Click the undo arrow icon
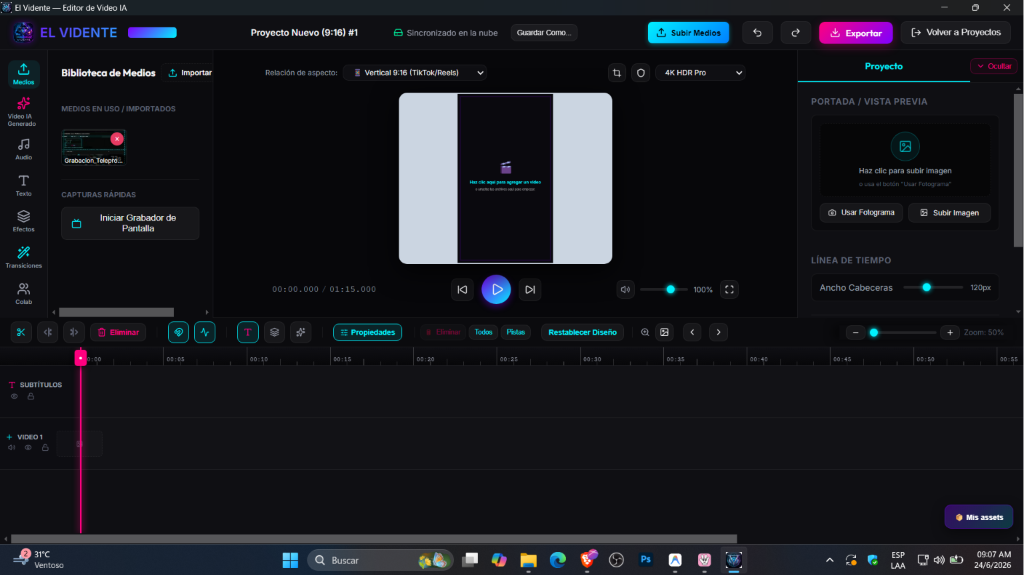Screen dimensions: 1024x575 (757, 33)
